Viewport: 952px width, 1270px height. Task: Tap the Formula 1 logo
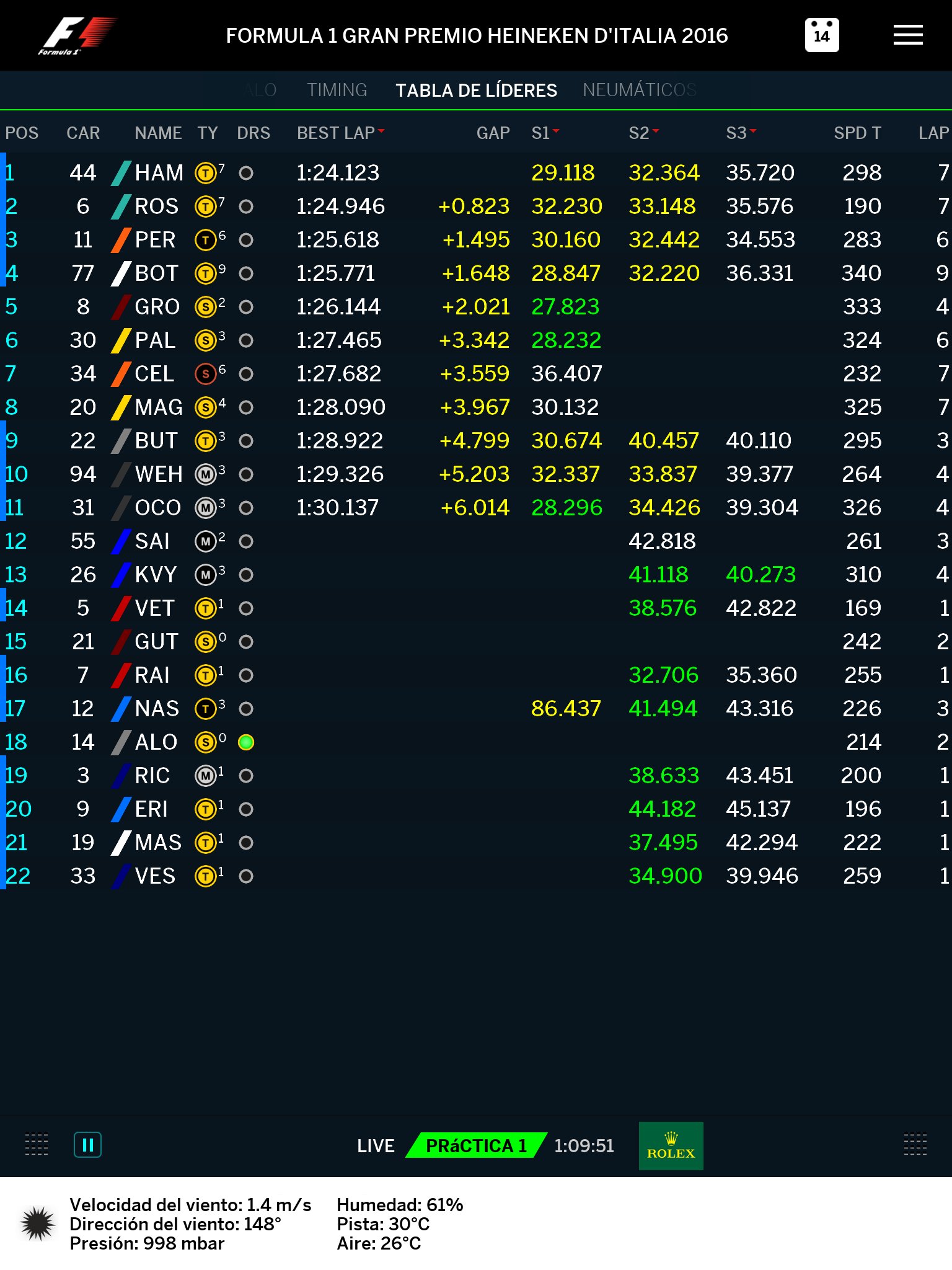pos(76,36)
